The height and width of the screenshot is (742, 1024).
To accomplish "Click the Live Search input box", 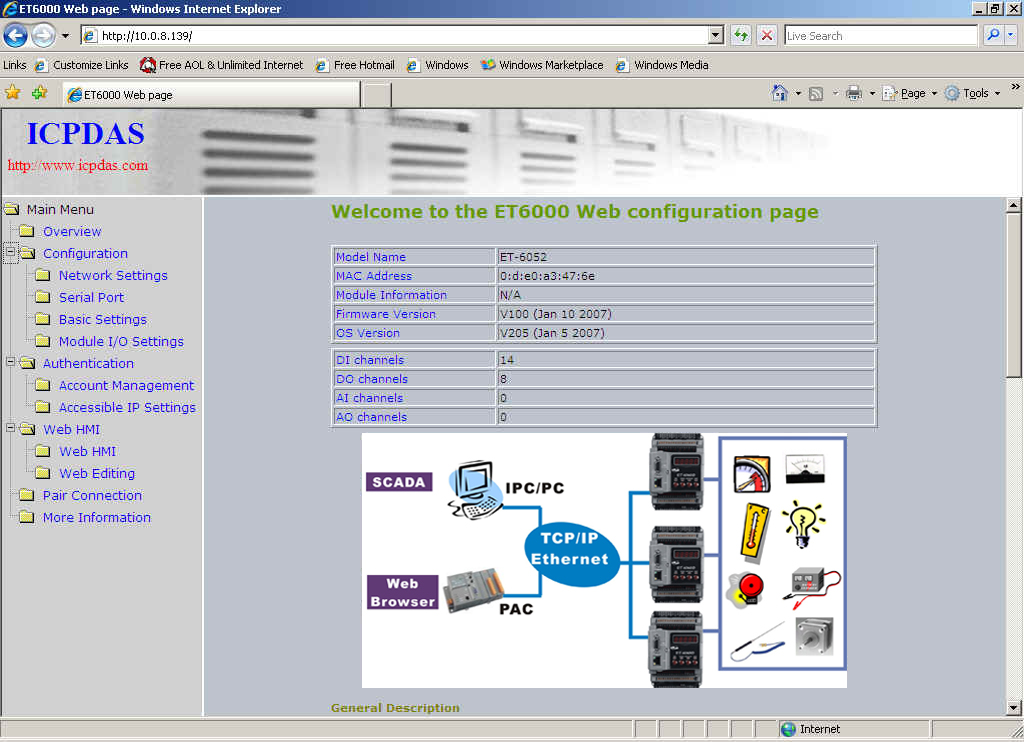I will pyautogui.click(x=880, y=35).
